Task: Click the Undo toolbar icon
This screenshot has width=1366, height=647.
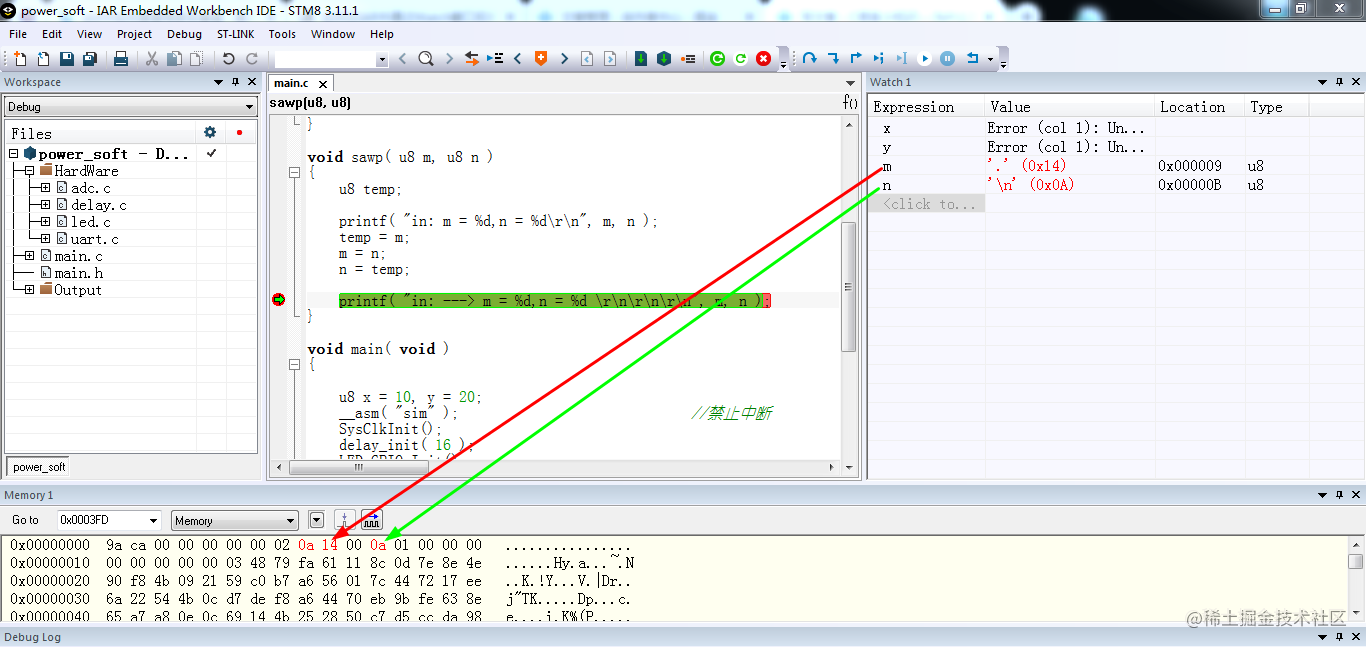Action: pos(229,59)
